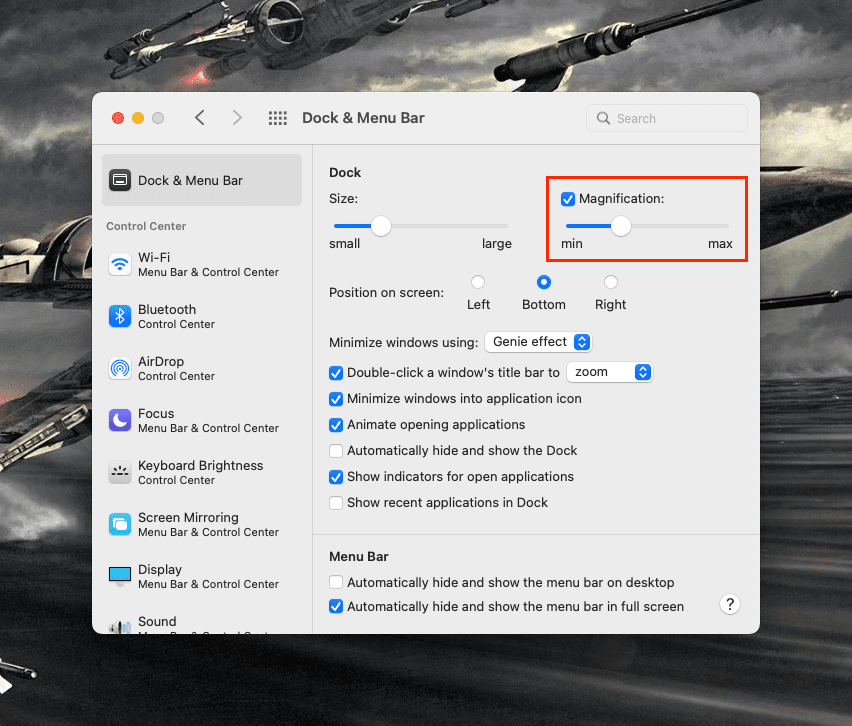
Task: Click the Dock & Menu Bar sidebar icon
Action: click(120, 180)
